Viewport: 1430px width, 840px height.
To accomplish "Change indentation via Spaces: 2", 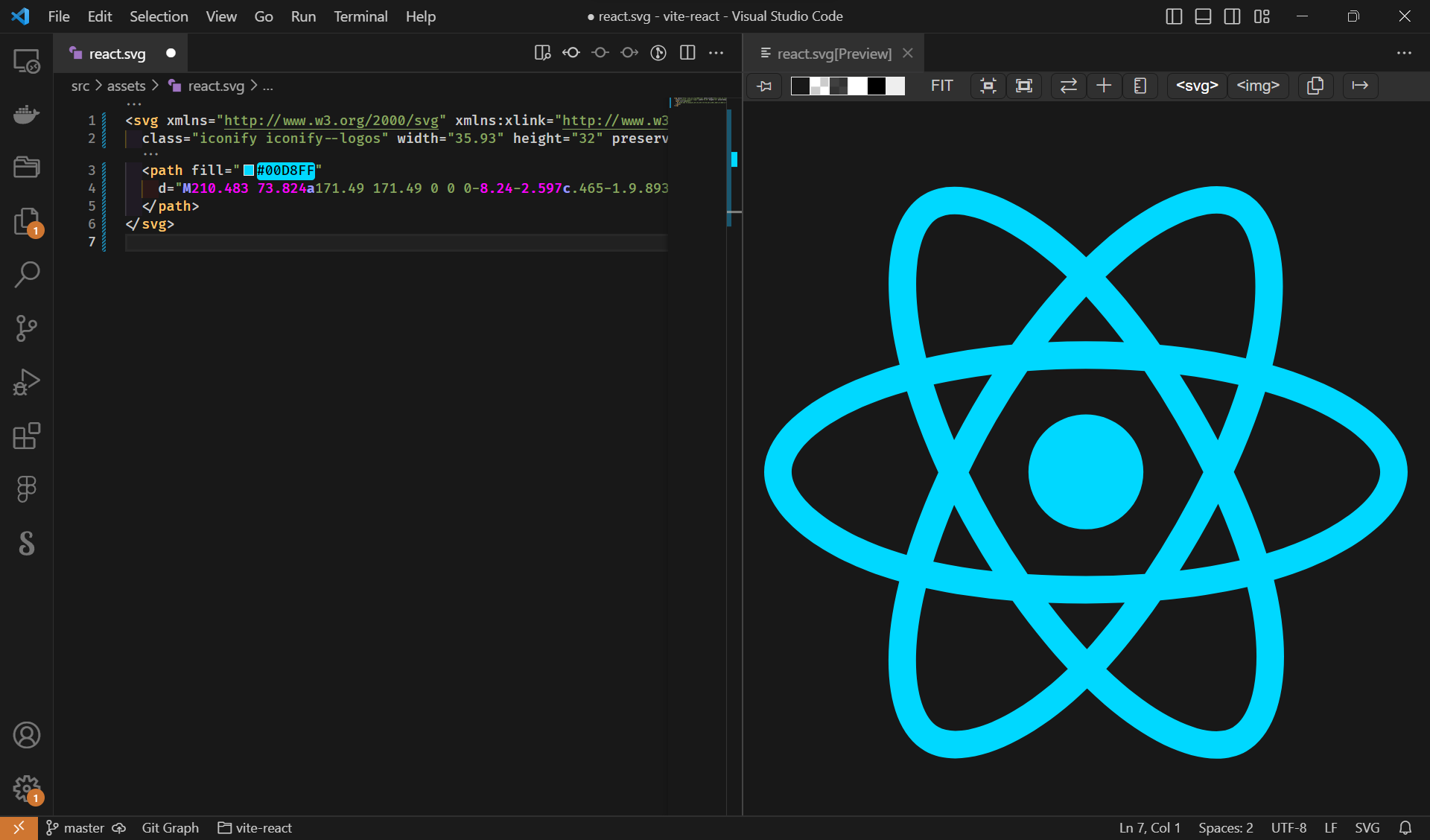I will tap(1226, 828).
